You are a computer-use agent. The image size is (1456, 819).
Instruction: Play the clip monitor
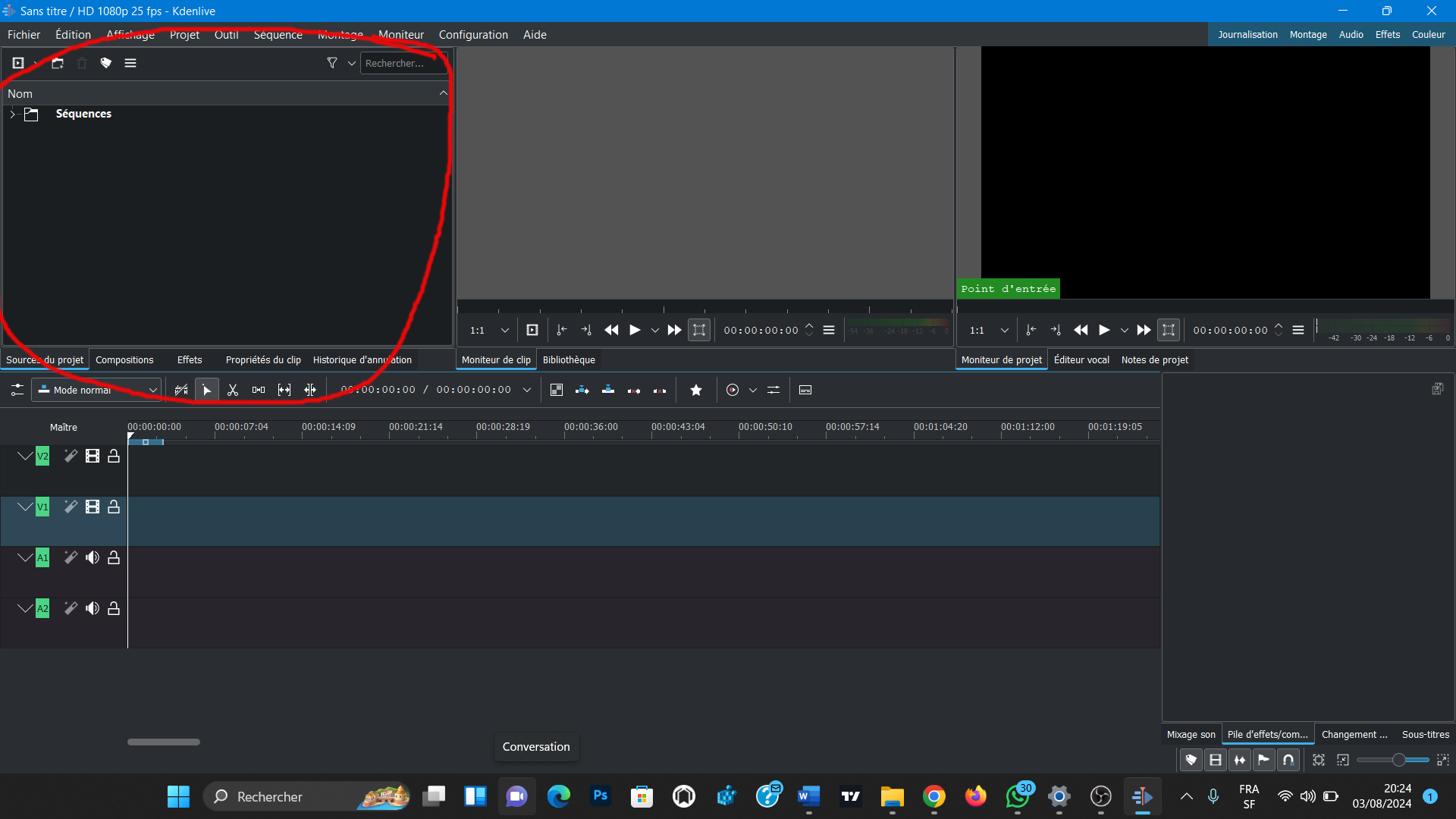point(635,330)
